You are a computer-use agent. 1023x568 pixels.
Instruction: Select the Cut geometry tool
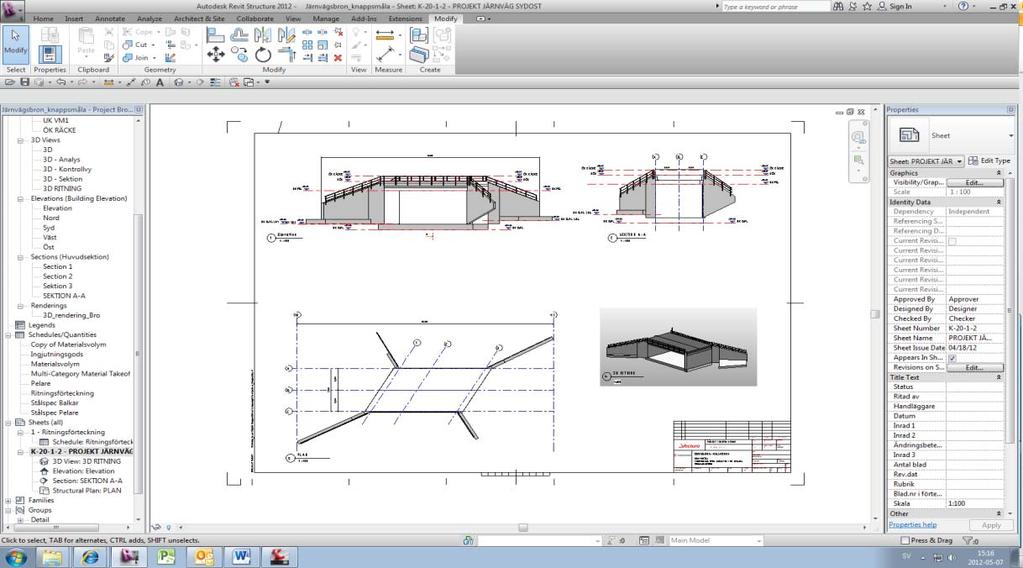[139, 44]
